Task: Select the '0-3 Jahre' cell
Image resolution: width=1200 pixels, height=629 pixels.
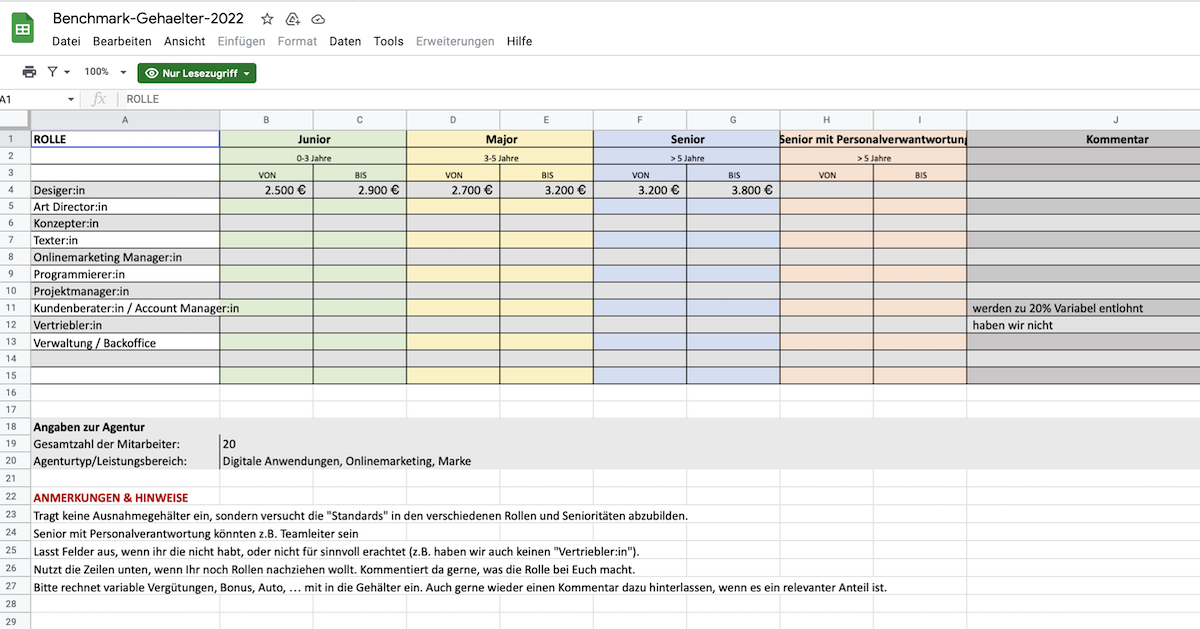Action: click(314, 157)
